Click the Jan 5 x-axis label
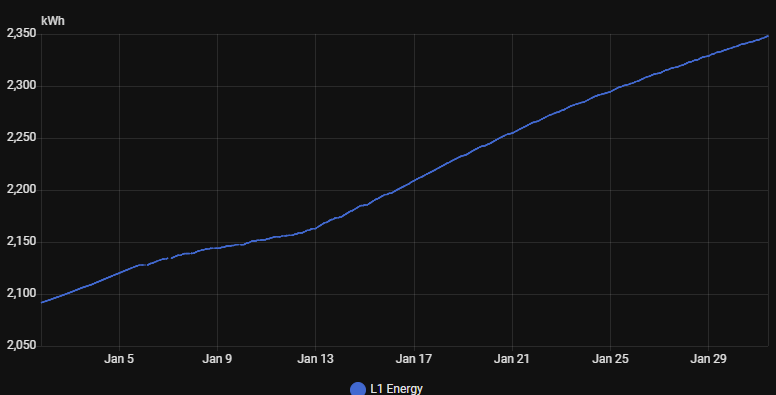 coord(119,359)
